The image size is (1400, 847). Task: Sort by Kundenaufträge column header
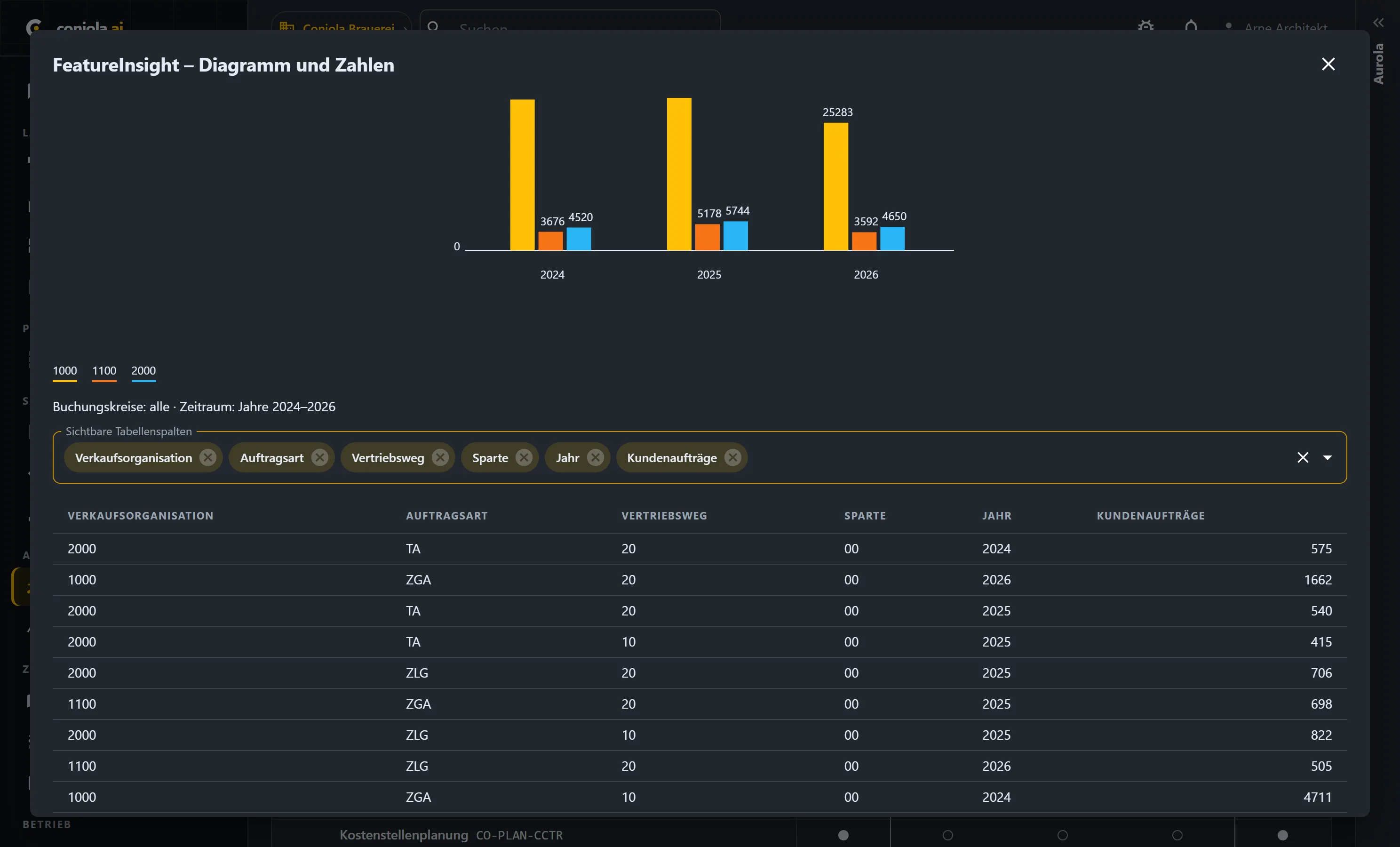pos(1151,516)
